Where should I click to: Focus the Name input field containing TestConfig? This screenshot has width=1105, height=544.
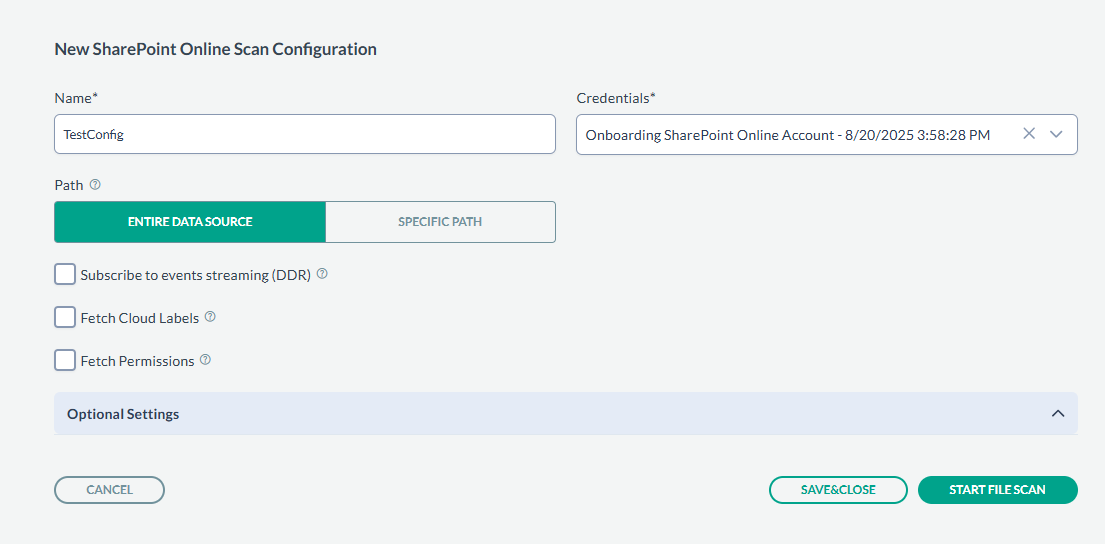point(304,134)
